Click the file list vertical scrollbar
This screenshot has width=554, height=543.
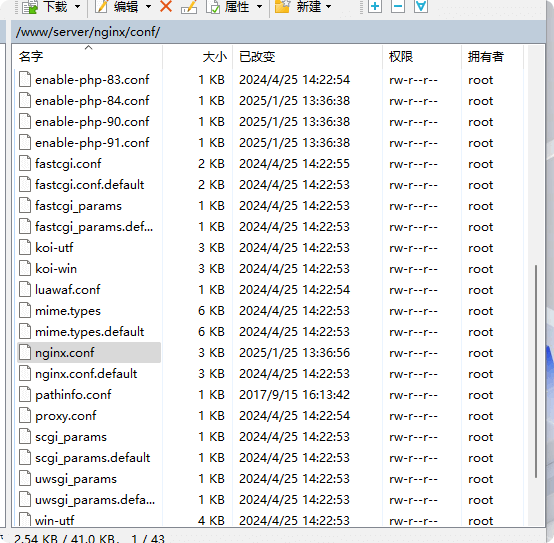(536, 371)
